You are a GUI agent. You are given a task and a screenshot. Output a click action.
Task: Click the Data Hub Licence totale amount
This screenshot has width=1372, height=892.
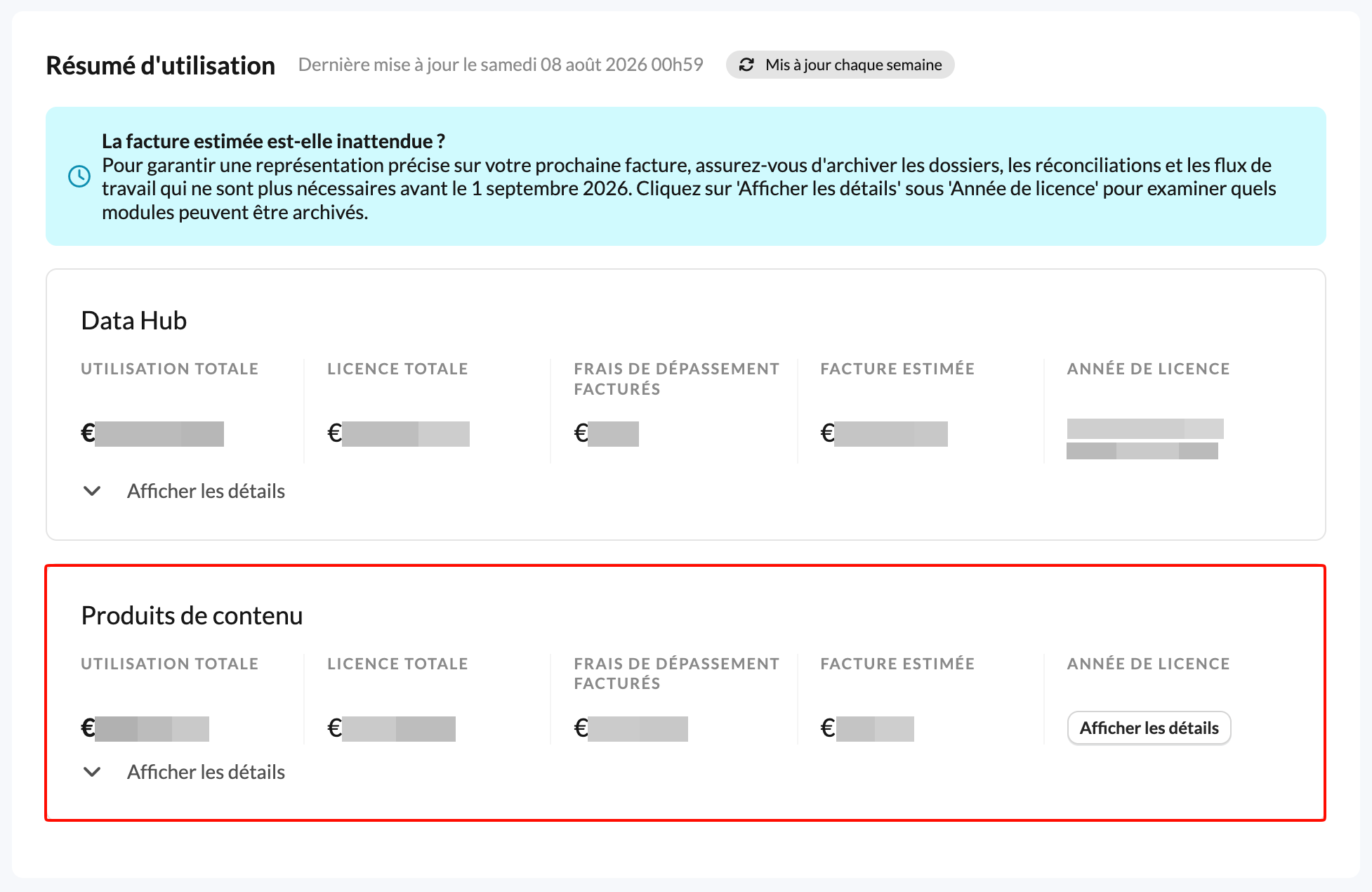[398, 433]
